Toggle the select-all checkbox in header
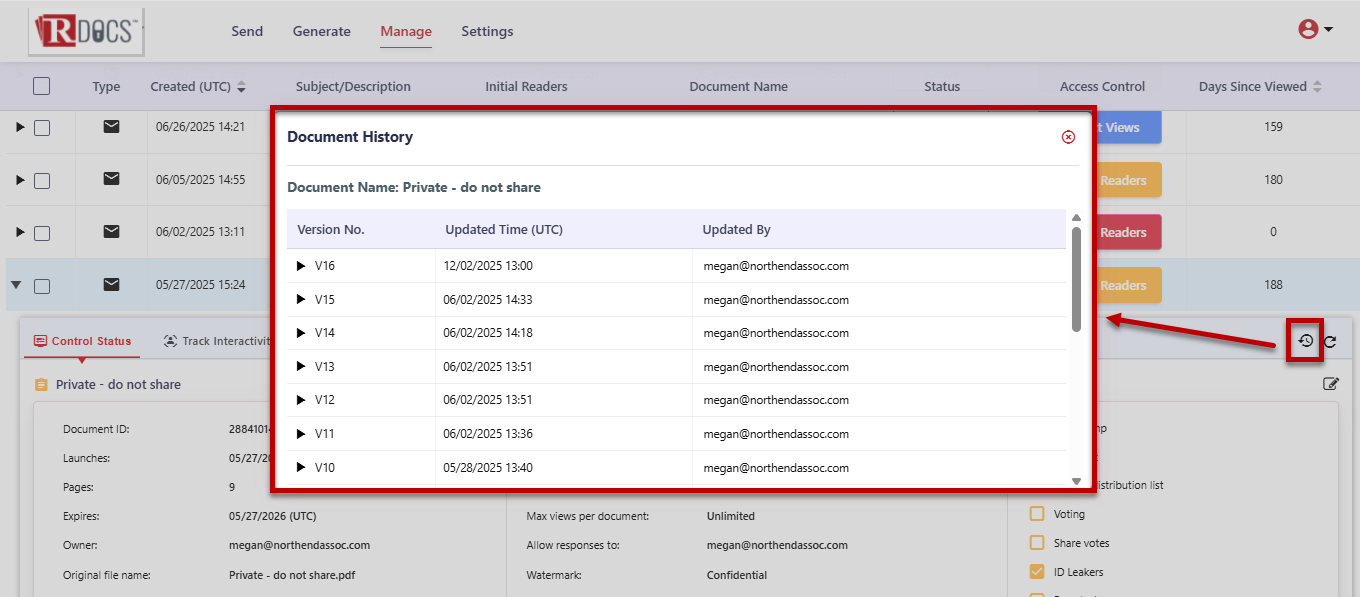The image size is (1360, 597). [41, 86]
